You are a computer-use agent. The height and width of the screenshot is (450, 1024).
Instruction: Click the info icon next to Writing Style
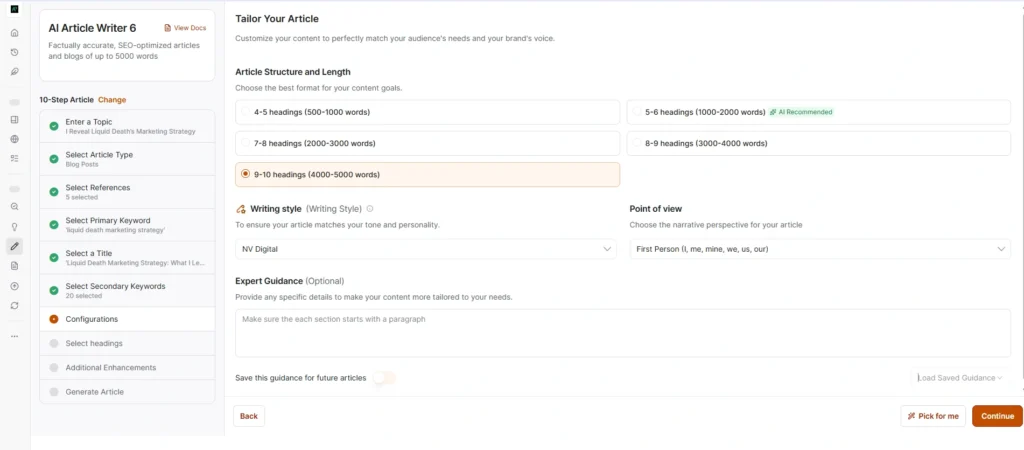(370, 209)
